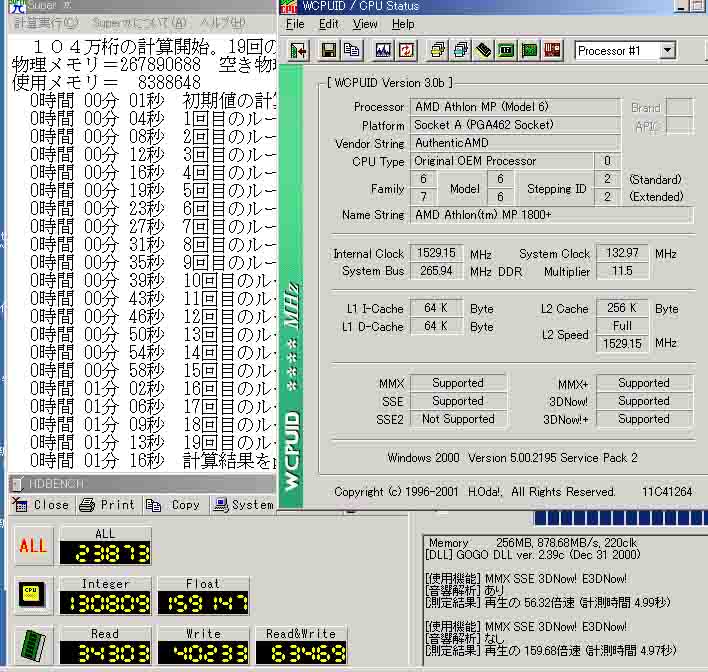
Task: Click the exit door icon in WCPUID toolbar
Action: (x=298, y=50)
